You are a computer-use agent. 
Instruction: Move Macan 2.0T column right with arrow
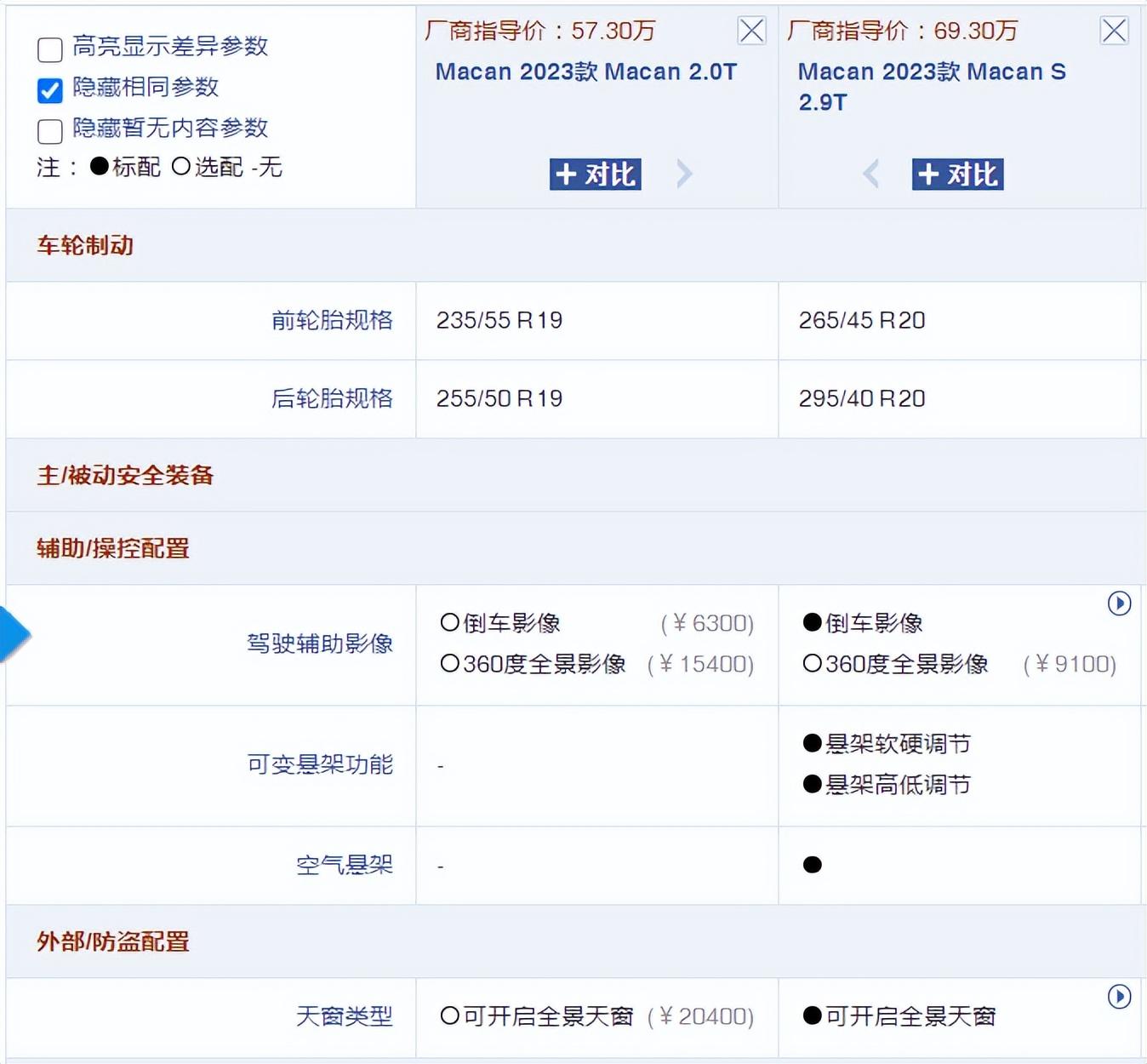pyautogui.click(x=684, y=174)
